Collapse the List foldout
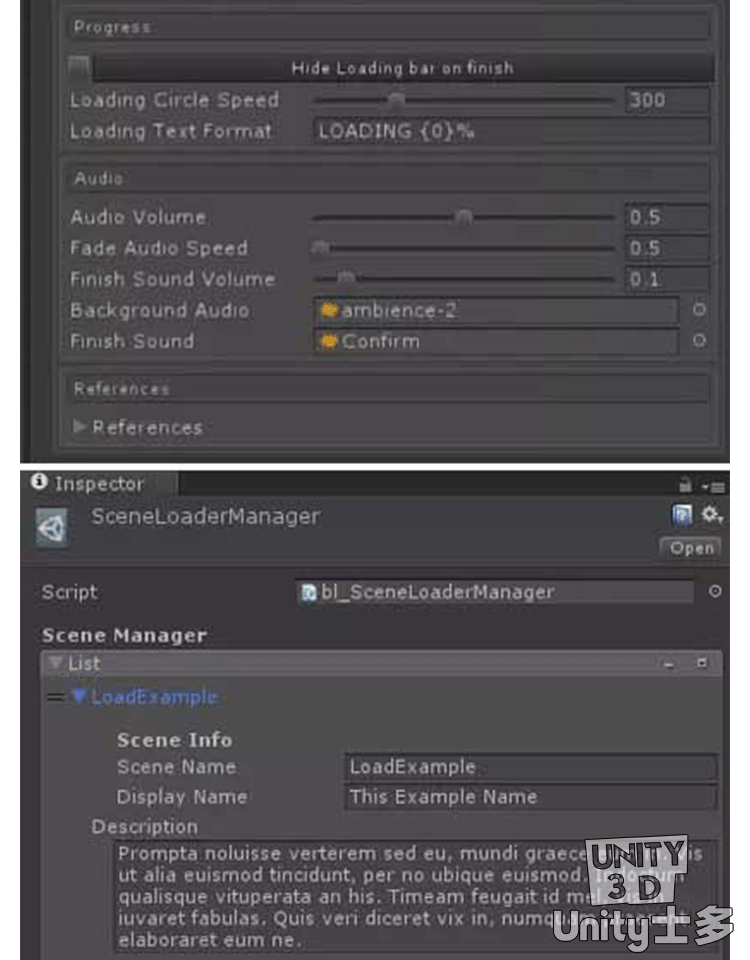The image size is (750, 960). [56, 662]
